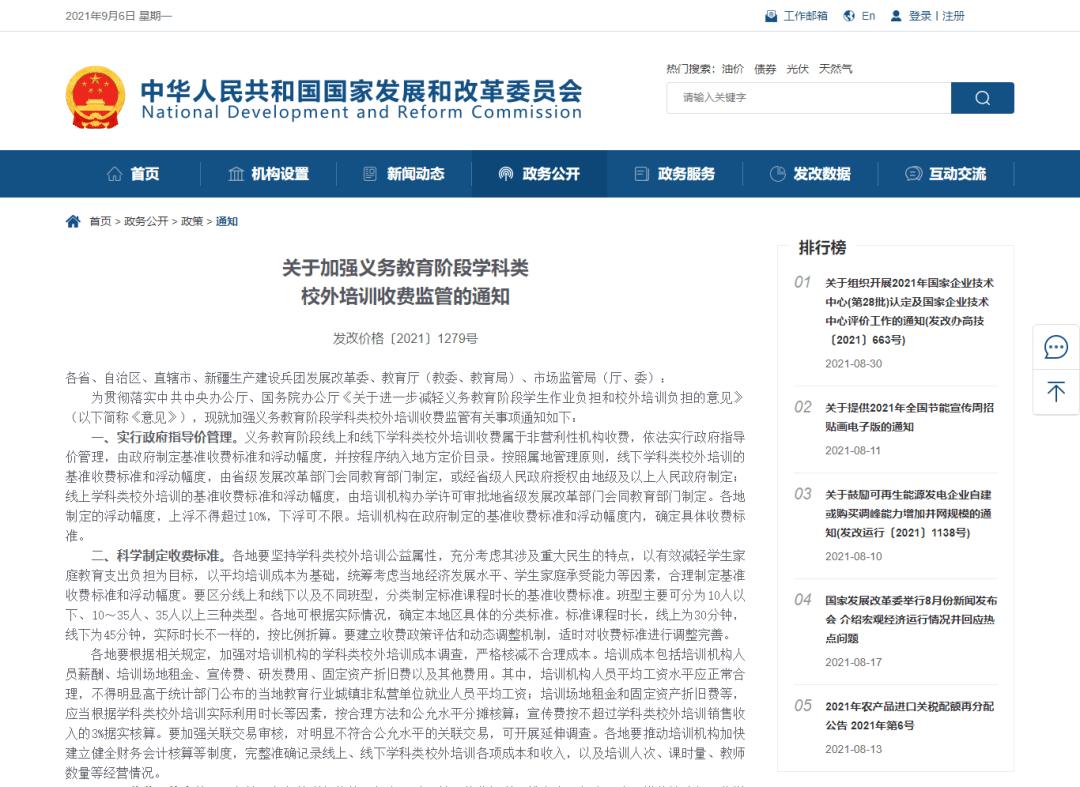
Task: Click the 排行榜 heading
Action: point(822,248)
